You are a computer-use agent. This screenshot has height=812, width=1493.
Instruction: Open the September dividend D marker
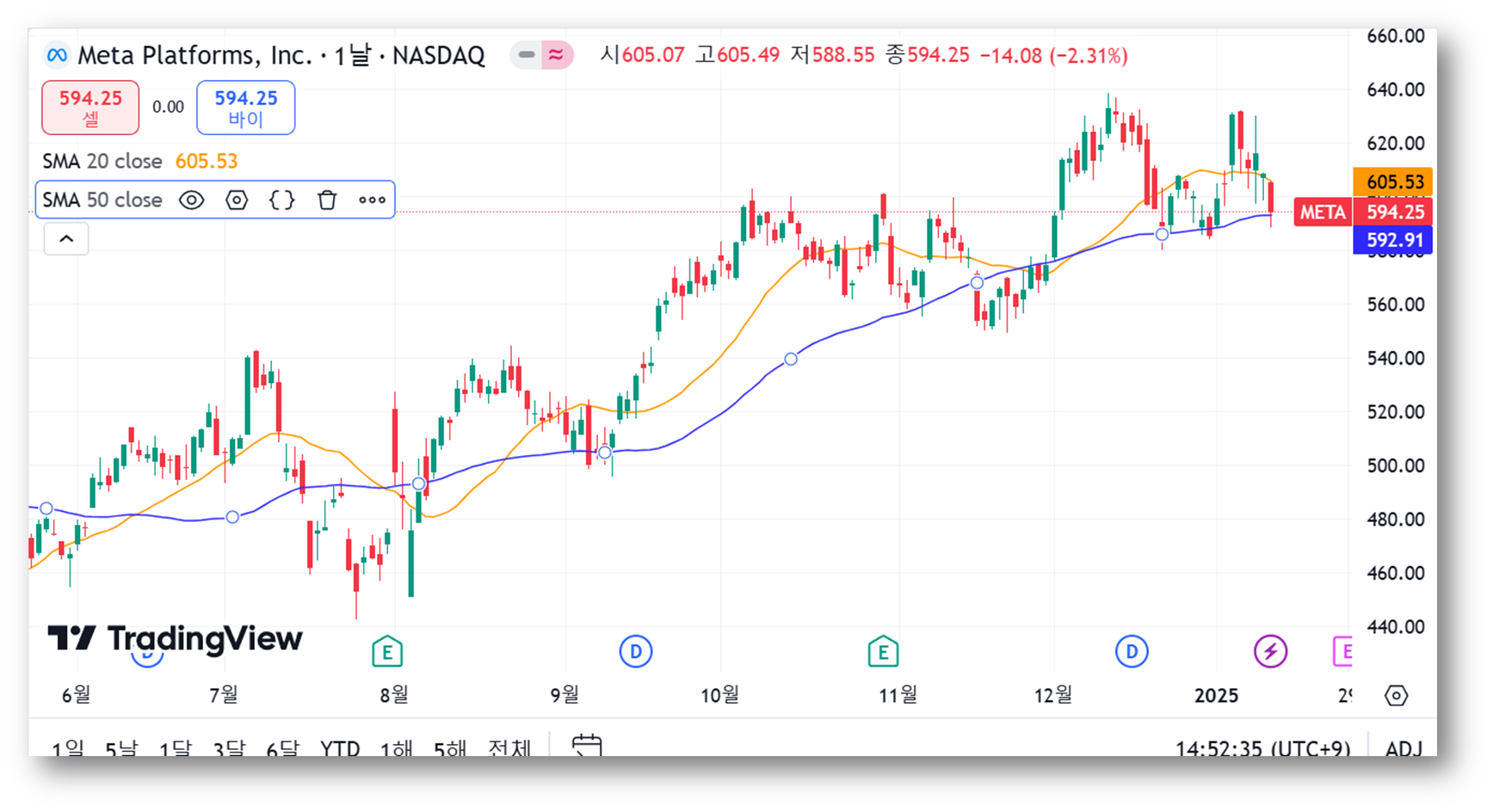point(636,652)
